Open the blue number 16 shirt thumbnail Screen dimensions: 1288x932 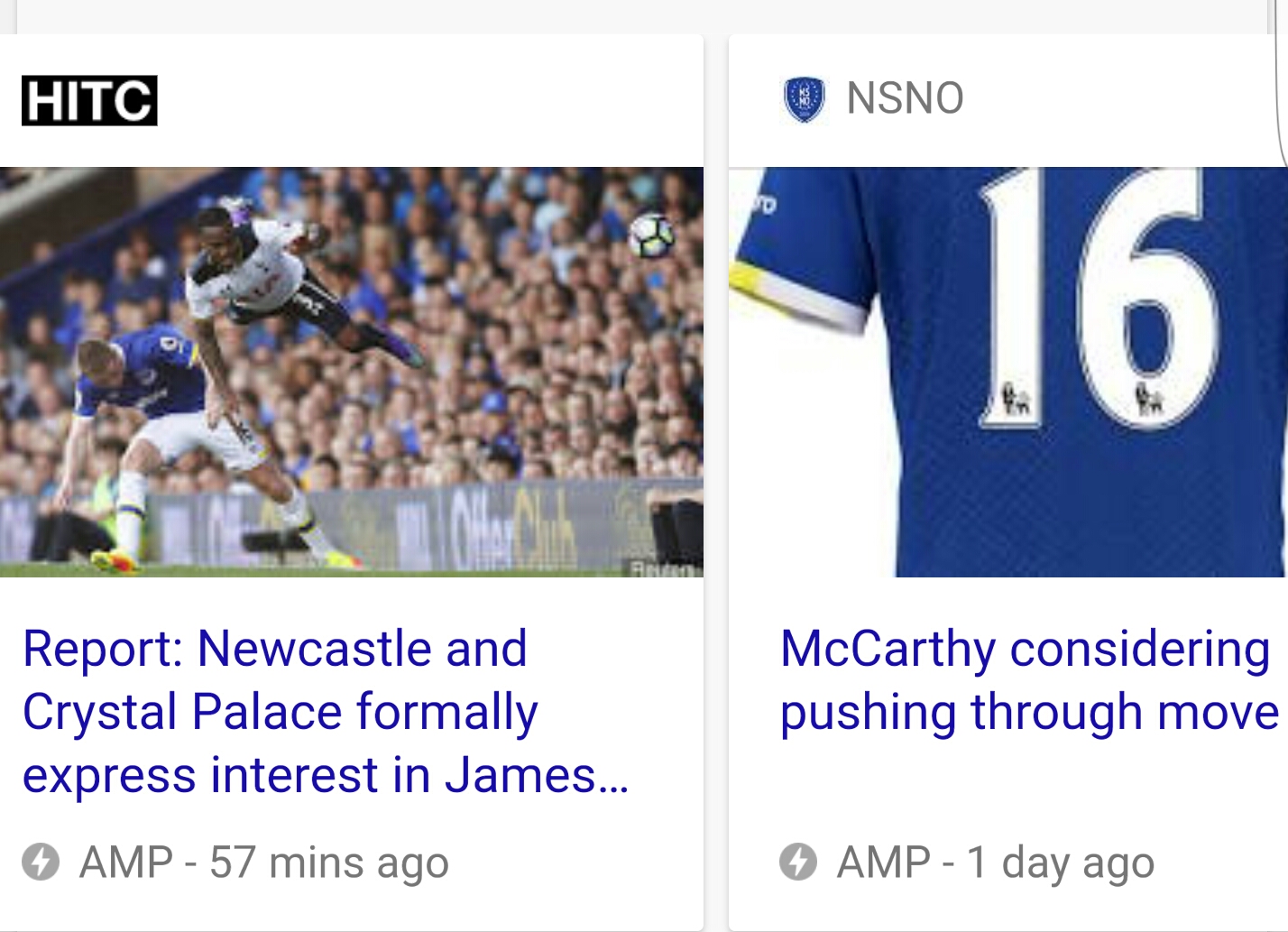tap(1007, 372)
